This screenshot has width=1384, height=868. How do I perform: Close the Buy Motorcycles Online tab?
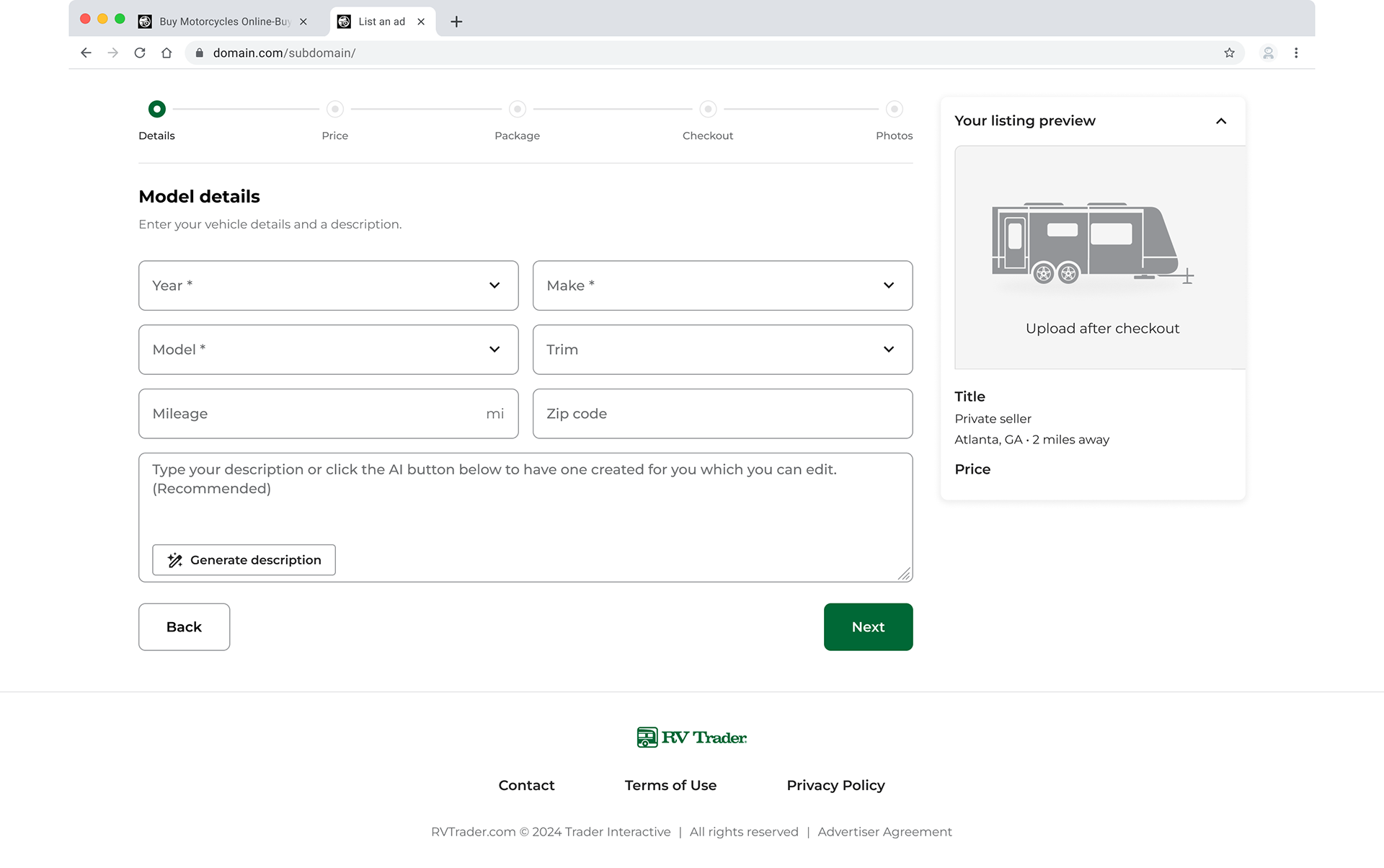coord(303,22)
